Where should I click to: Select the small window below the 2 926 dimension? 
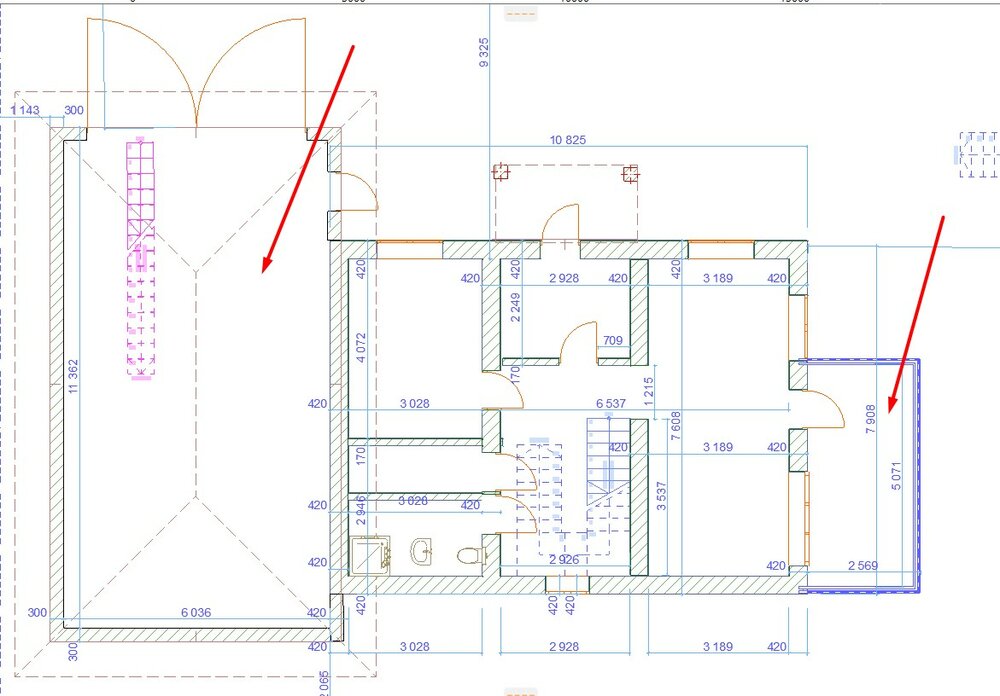[567, 584]
